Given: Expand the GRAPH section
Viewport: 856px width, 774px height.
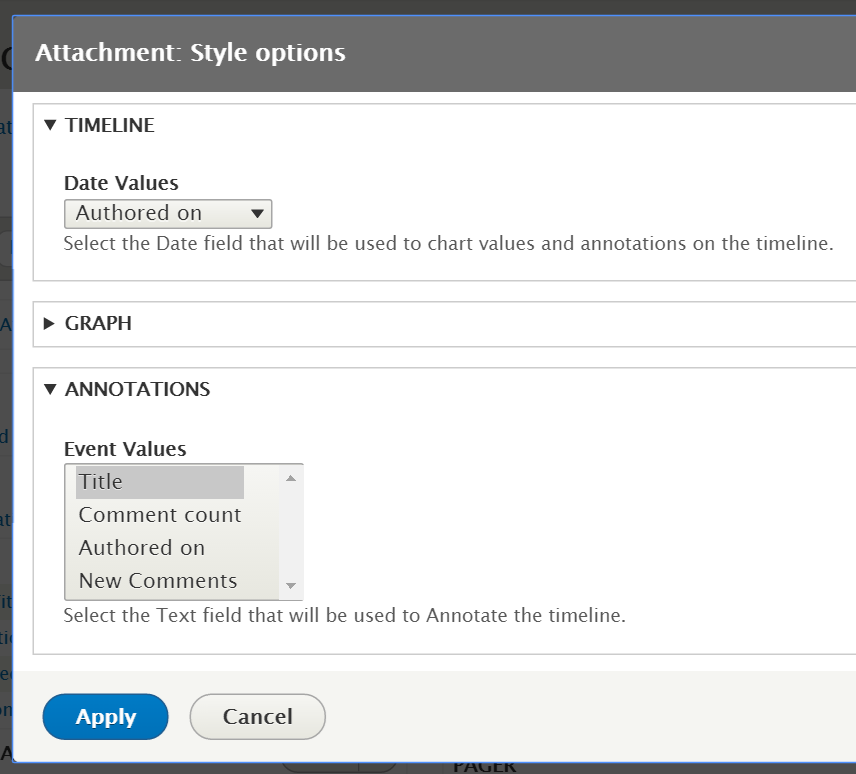Looking at the screenshot, I should click(x=88, y=323).
